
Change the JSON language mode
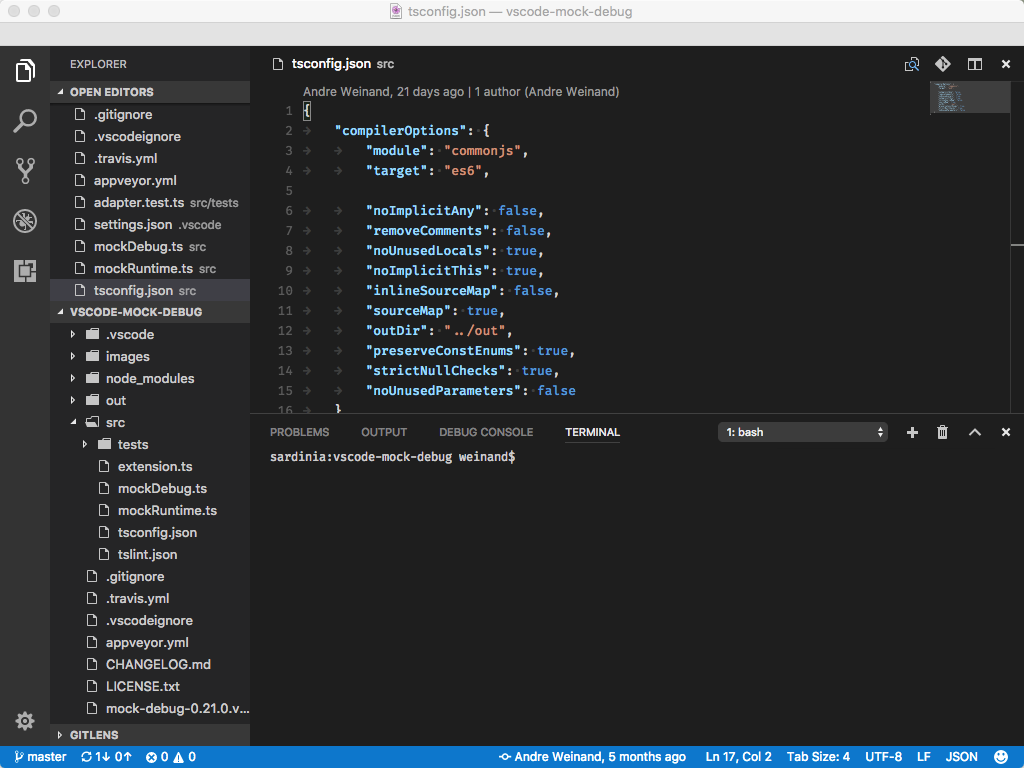tap(961, 757)
